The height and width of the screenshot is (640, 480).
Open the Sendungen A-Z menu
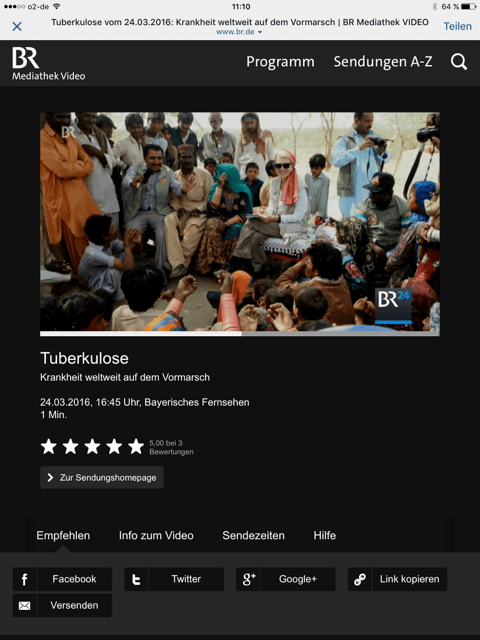[x=383, y=62]
